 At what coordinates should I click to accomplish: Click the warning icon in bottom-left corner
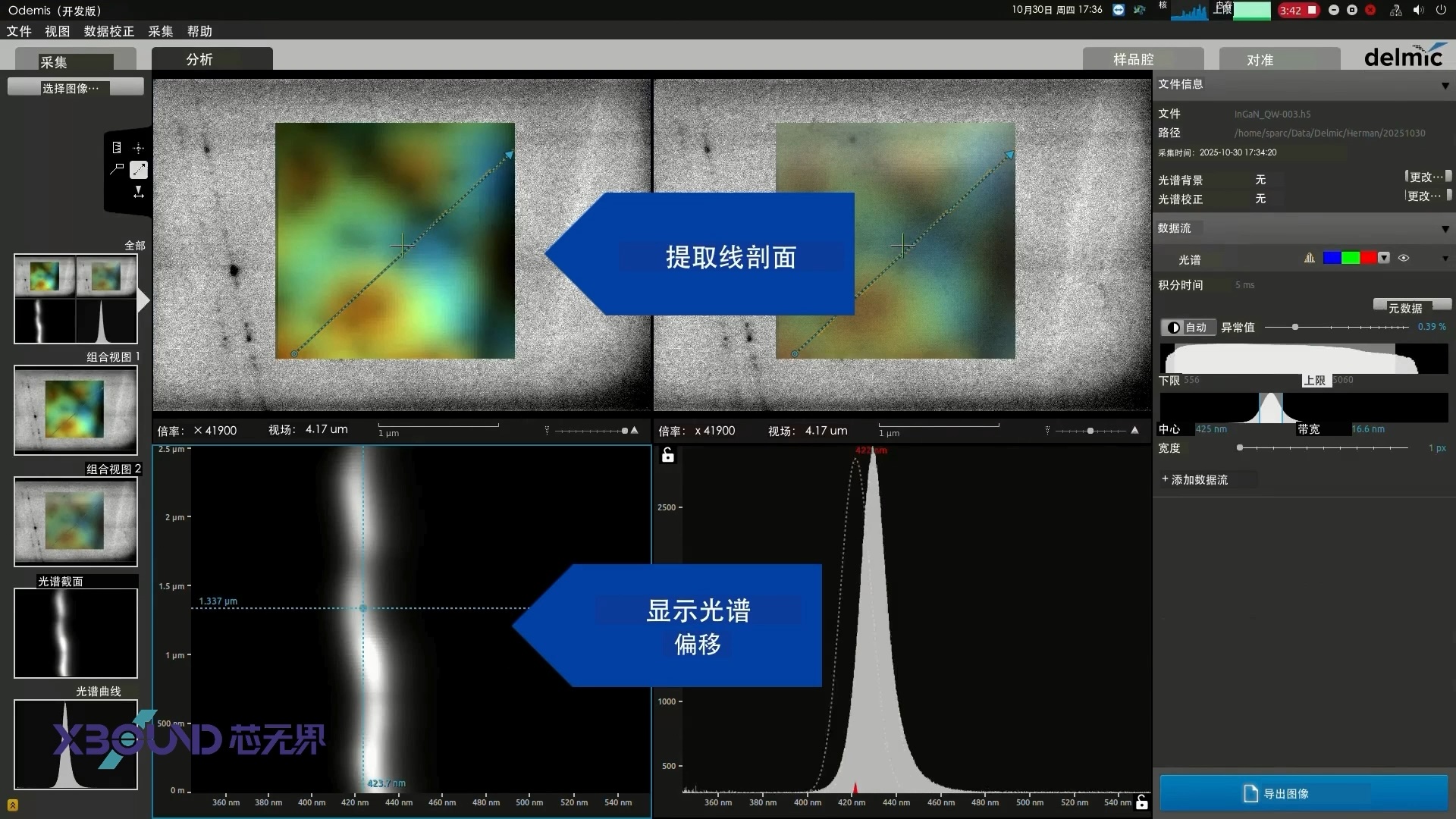click(13, 805)
